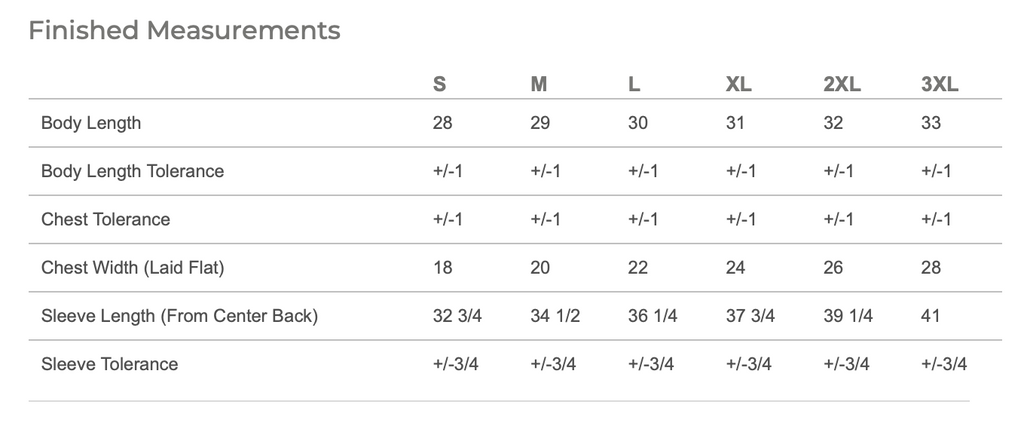
Task: Click the Chest Tolerance row label
Action: click(105, 219)
